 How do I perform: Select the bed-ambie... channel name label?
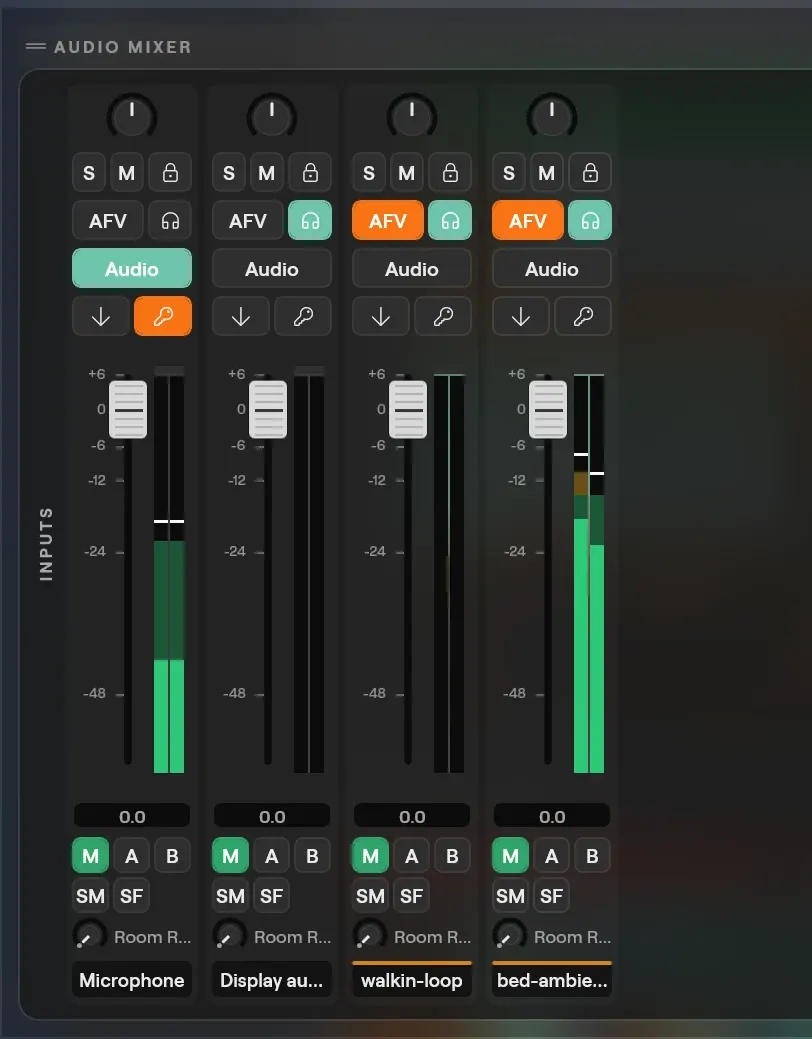pos(551,980)
